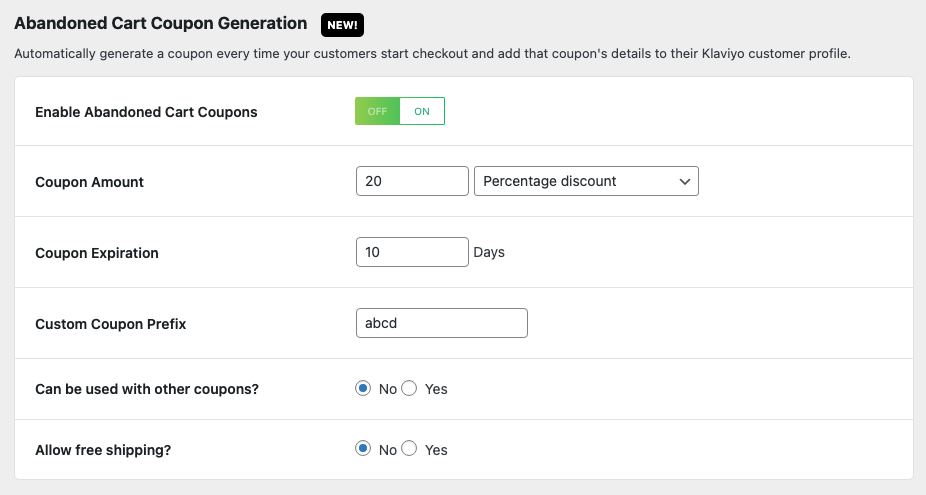Select Yes for use with other coupons
This screenshot has width=926, height=495.
[x=409, y=388]
